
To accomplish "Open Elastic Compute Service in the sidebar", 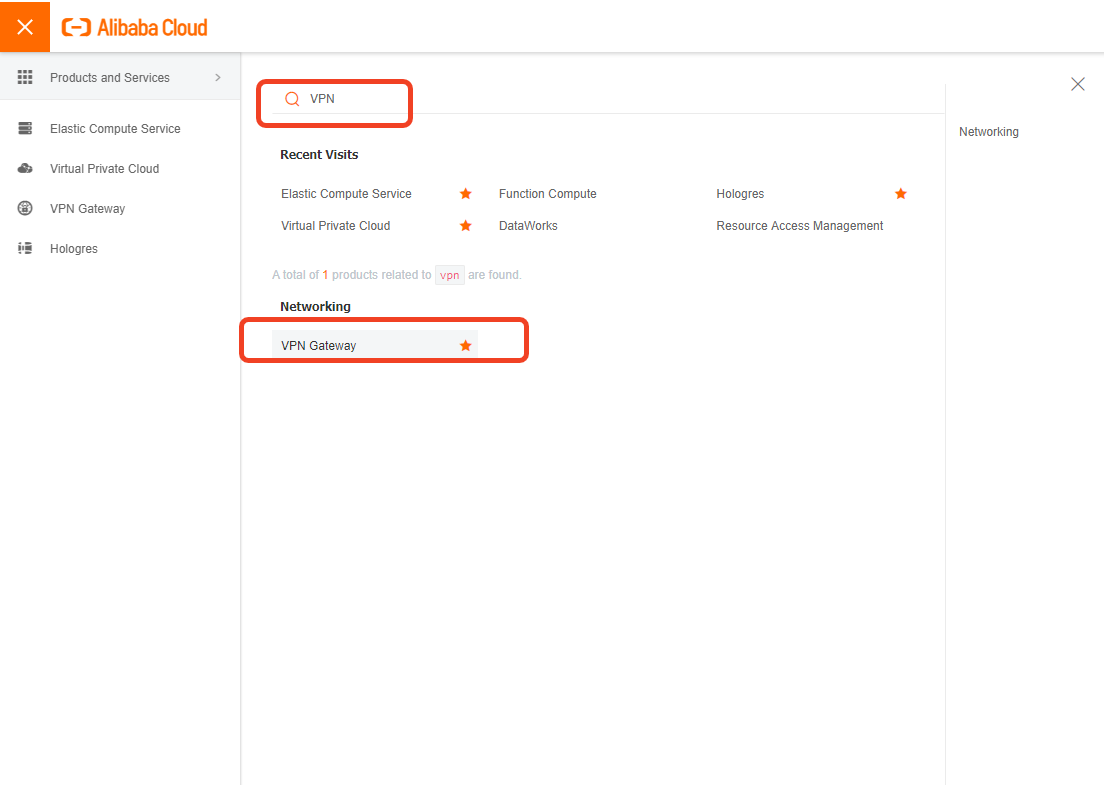I will [x=115, y=129].
